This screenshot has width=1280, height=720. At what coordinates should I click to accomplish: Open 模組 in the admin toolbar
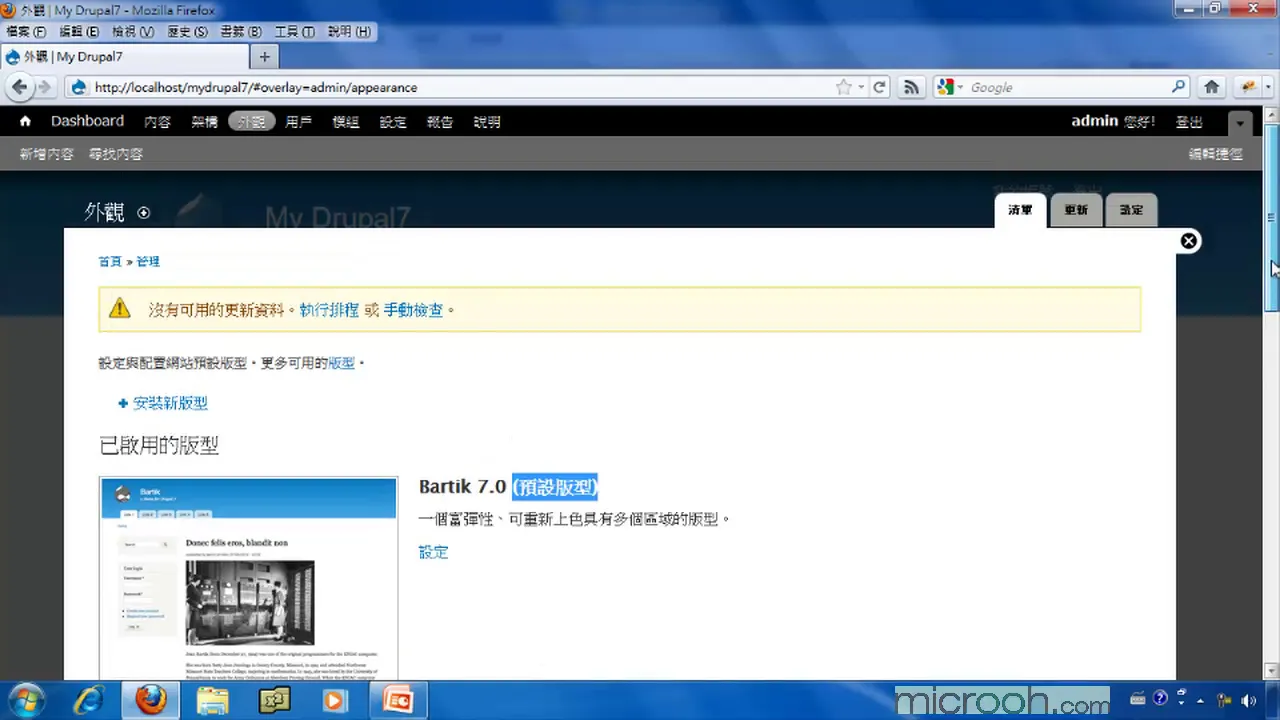coord(345,122)
